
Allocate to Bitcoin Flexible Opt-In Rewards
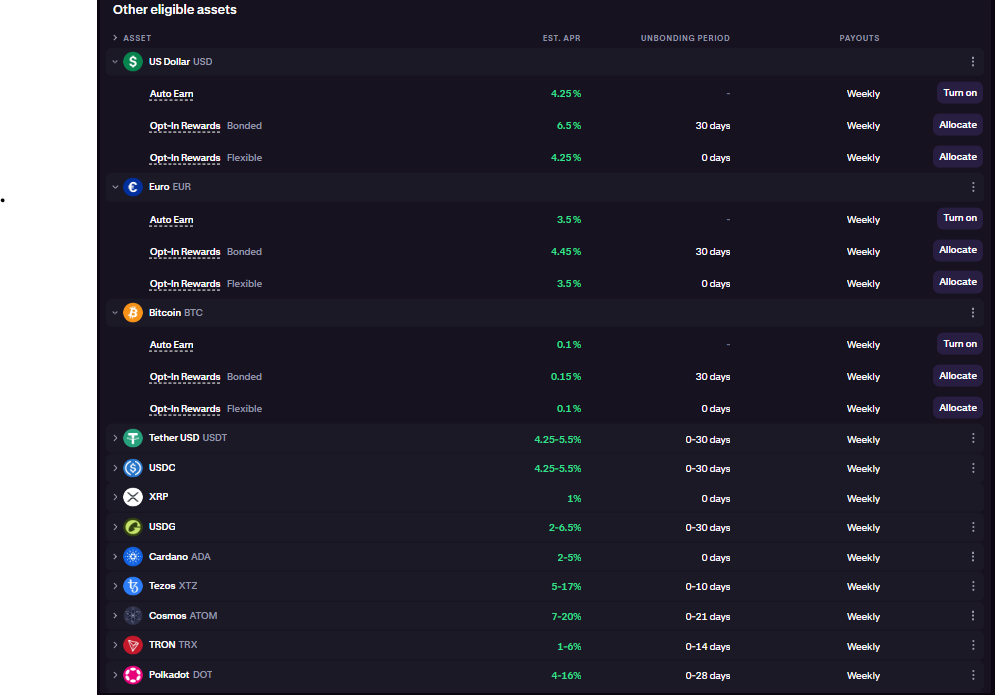click(x=957, y=408)
